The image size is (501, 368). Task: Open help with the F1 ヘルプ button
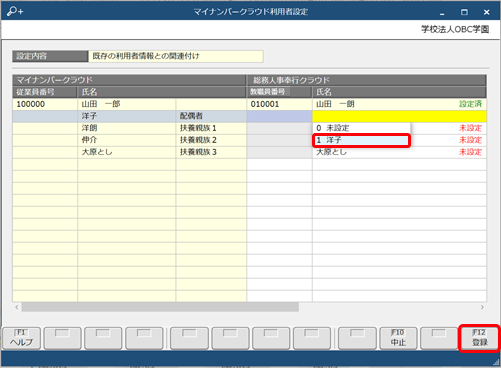(21, 338)
